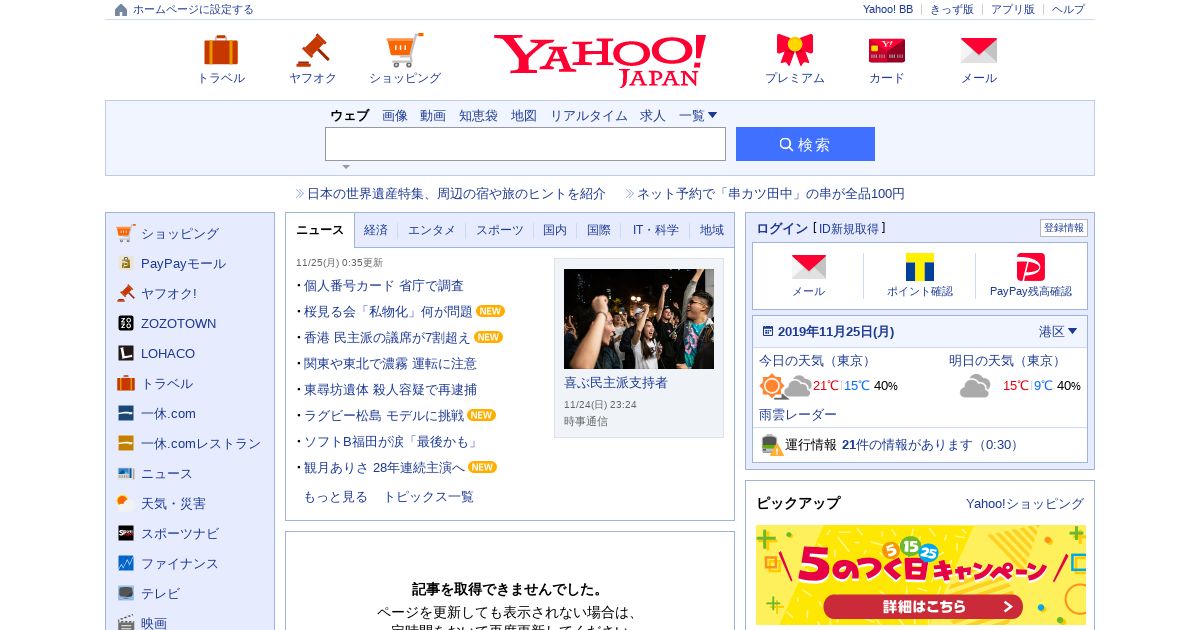Viewport: 1200px width, 630px height.
Task: Open the Yahoo! BB top link
Action: [x=888, y=9]
